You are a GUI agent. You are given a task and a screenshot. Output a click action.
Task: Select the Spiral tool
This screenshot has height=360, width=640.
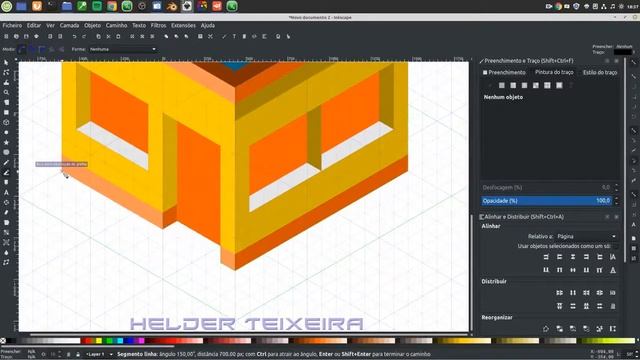(6, 152)
